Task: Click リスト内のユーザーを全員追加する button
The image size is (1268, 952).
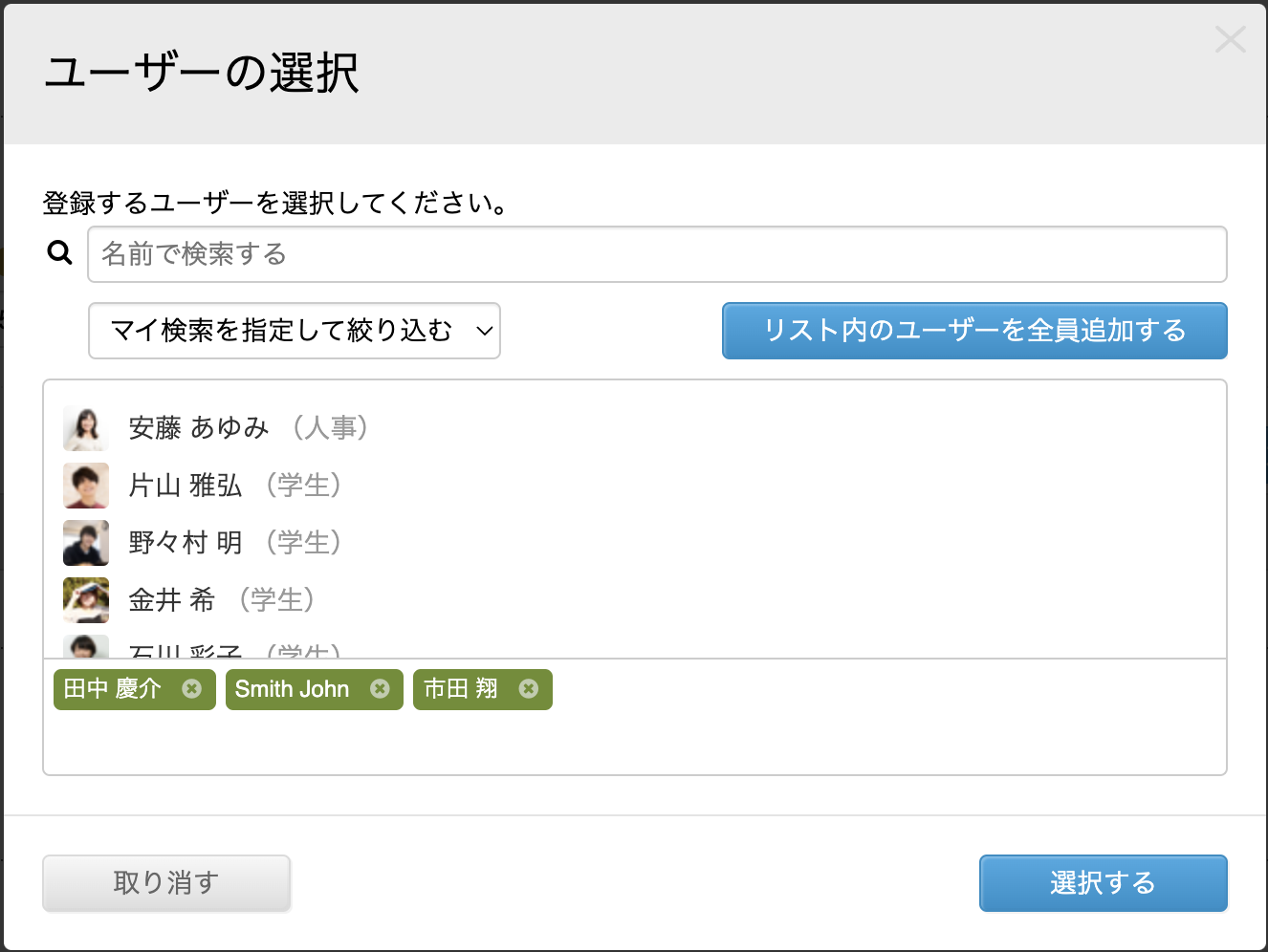Action: 974,331
